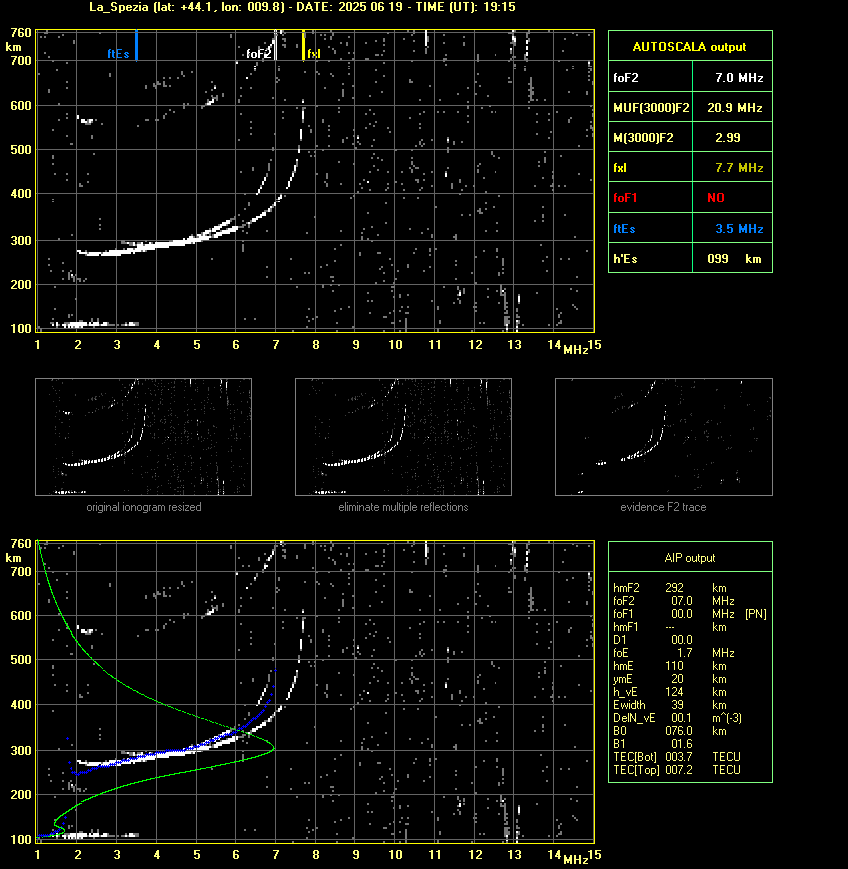Screen dimensions: 848x869
Task: Open the evidence F2 trace thumbnail
Action: [x=664, y=437]
